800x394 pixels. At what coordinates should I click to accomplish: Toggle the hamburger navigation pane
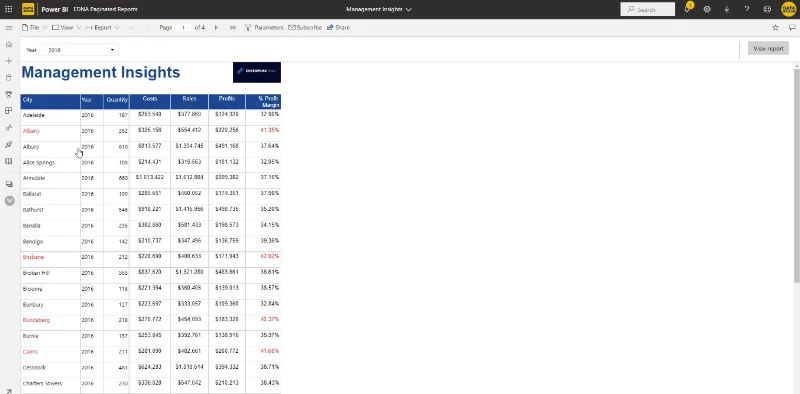pos(9,28)
